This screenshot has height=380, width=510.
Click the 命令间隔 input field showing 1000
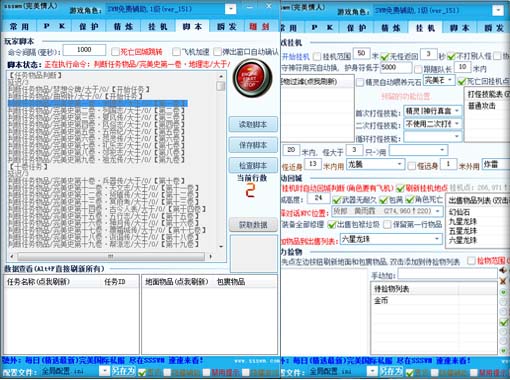pyautogui.click(x=84, y=50)
